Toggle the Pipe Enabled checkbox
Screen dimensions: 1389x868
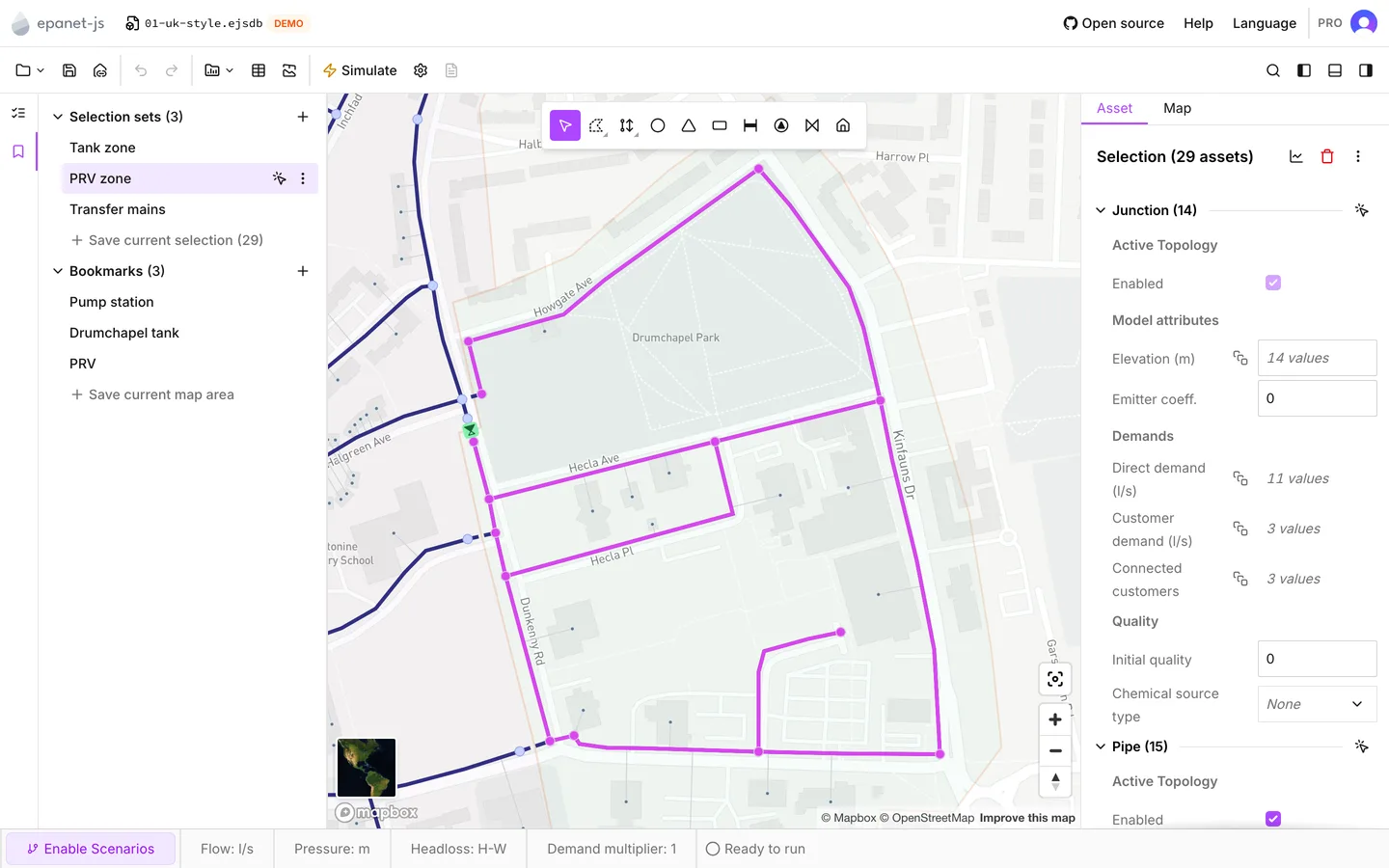coord(1273,819)
